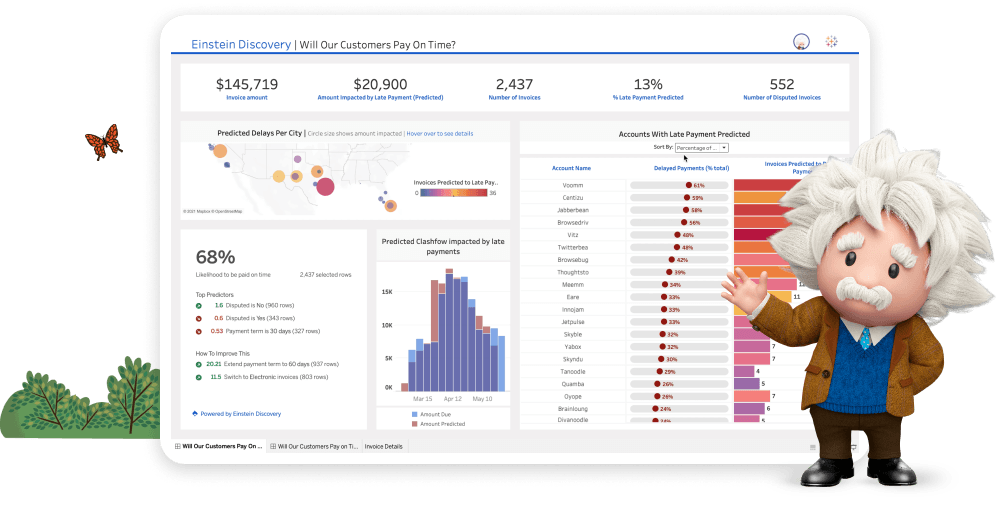Image resolution: width=996 pixels, height=510 pixels.
Task: Select the Skyndu account name
Action: 572,359
